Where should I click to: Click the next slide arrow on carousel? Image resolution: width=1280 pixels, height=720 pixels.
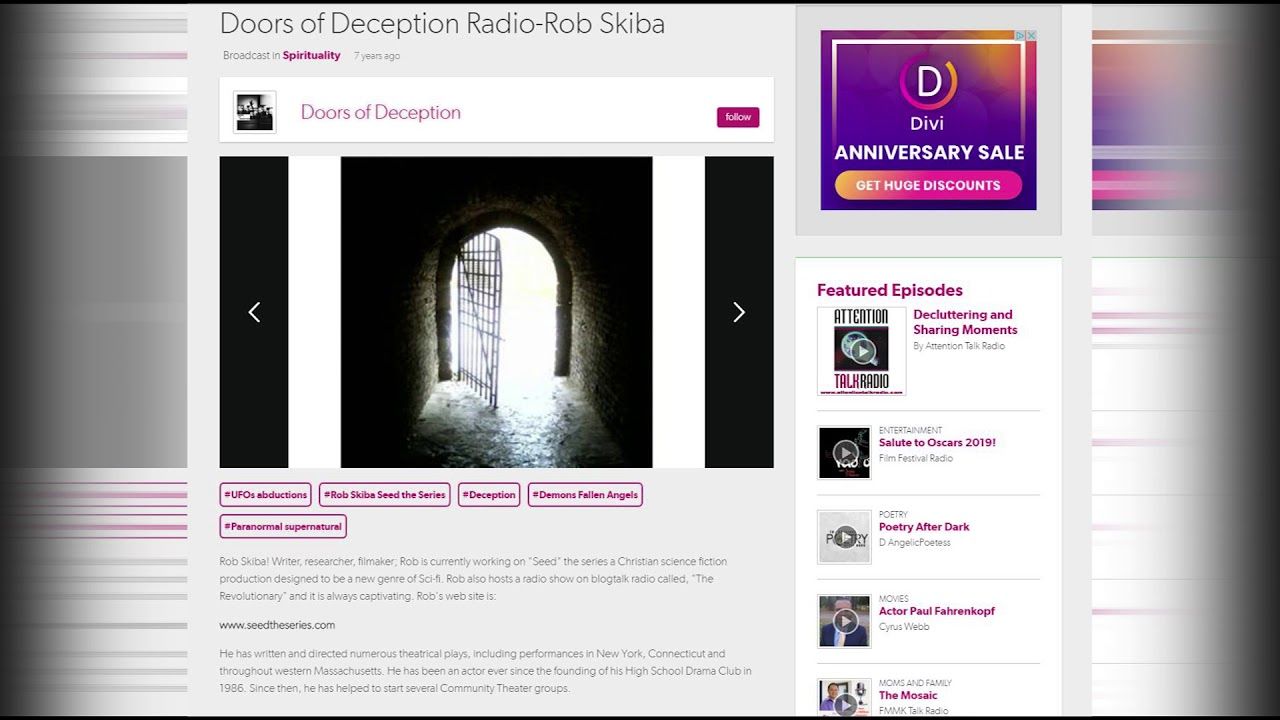click(x=739, y=313)
